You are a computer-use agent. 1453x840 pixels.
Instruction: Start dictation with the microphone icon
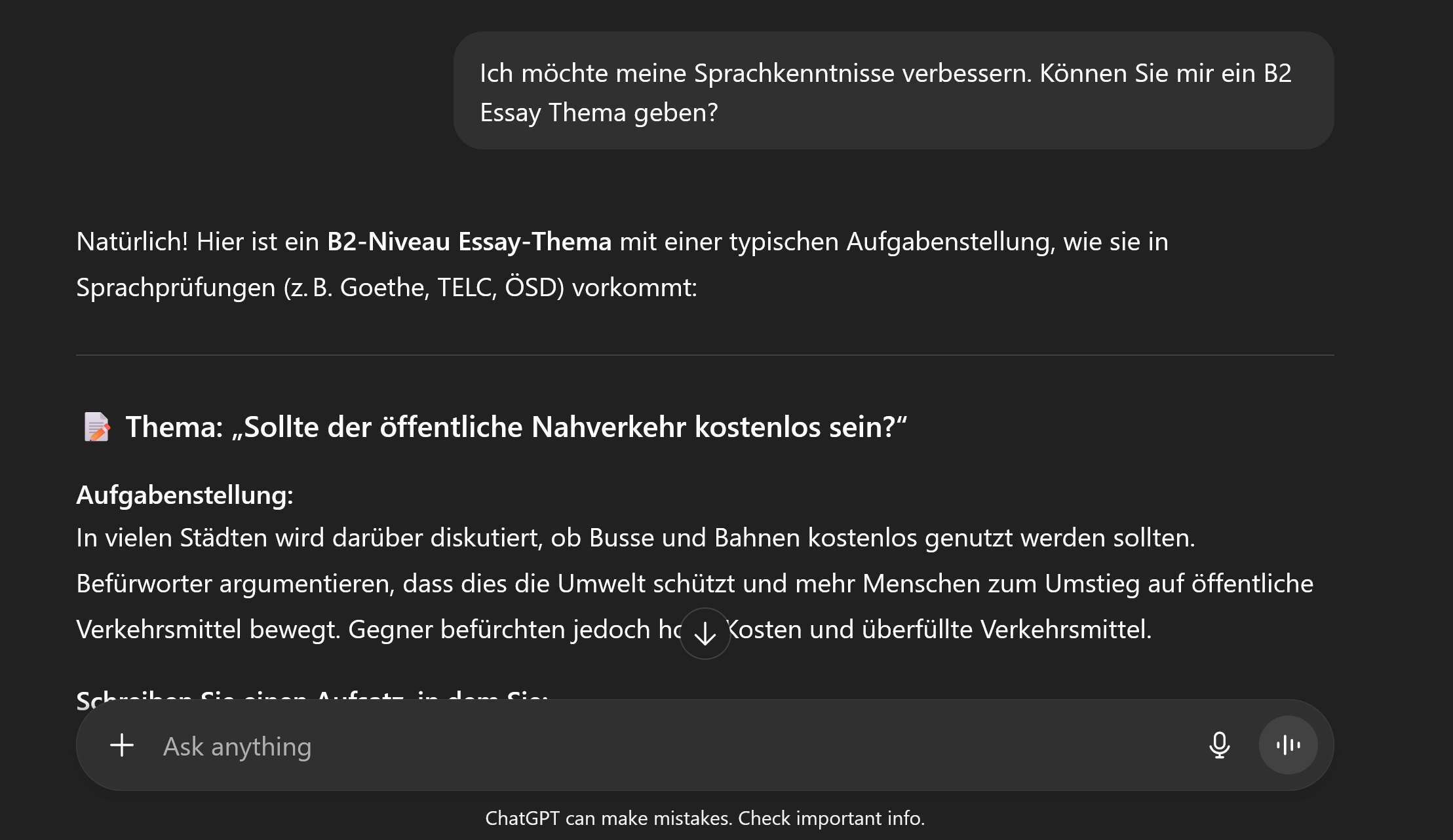coord(1219,746)
